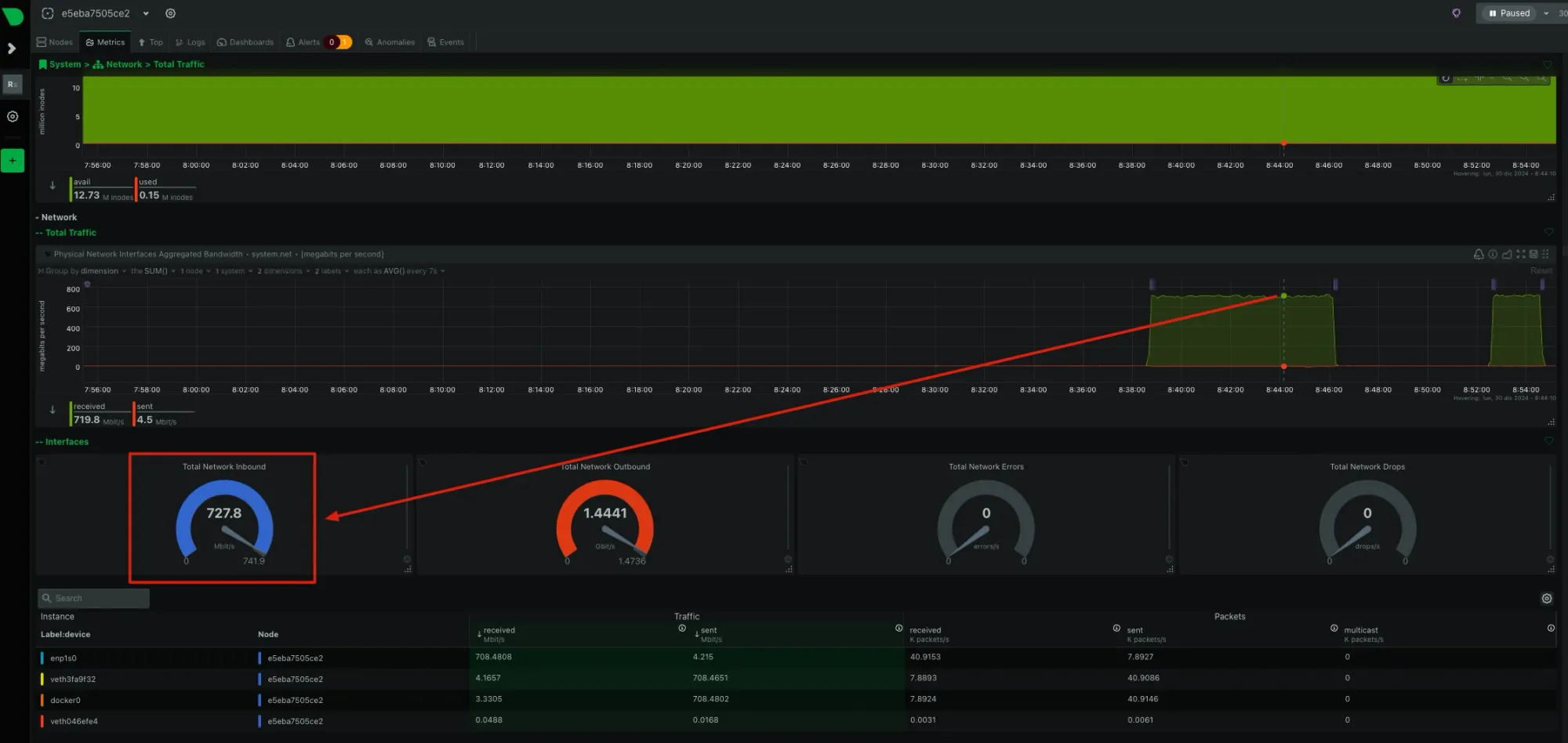
Task: Select the avail dimension in inodes legend
Action: click(x=102, y=190)
